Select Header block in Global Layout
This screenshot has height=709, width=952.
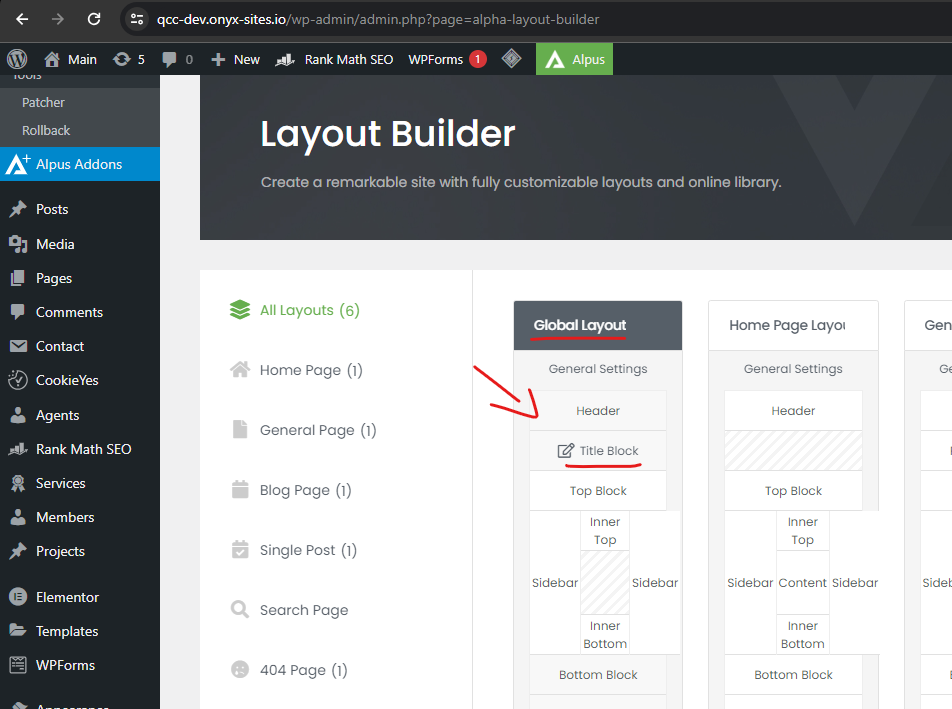point(598,411)
